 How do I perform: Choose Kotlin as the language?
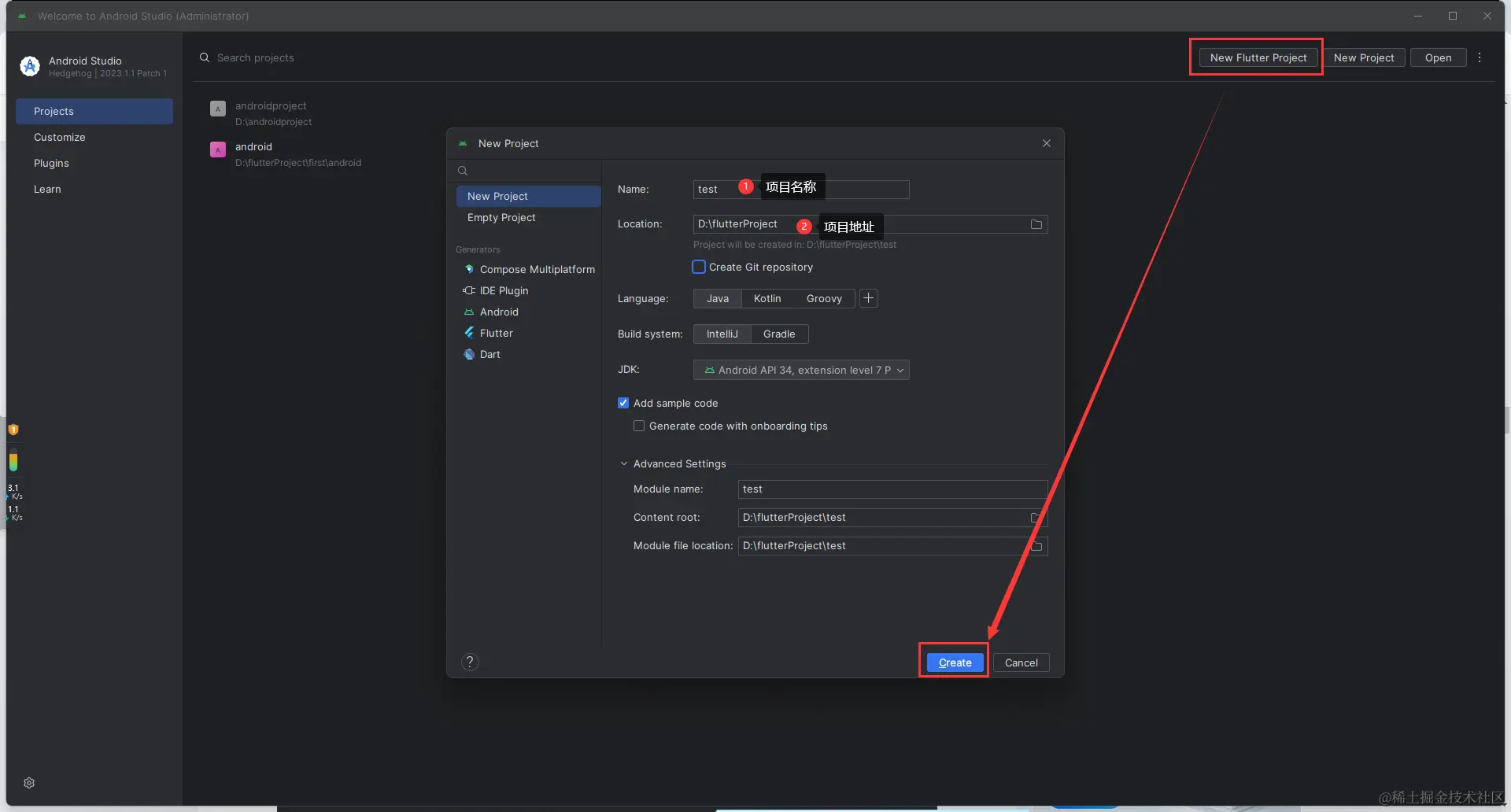click(x=767, y=298)
